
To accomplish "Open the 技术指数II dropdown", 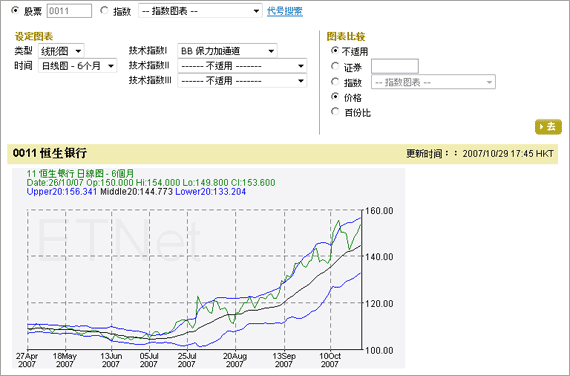I will [242, 66].
